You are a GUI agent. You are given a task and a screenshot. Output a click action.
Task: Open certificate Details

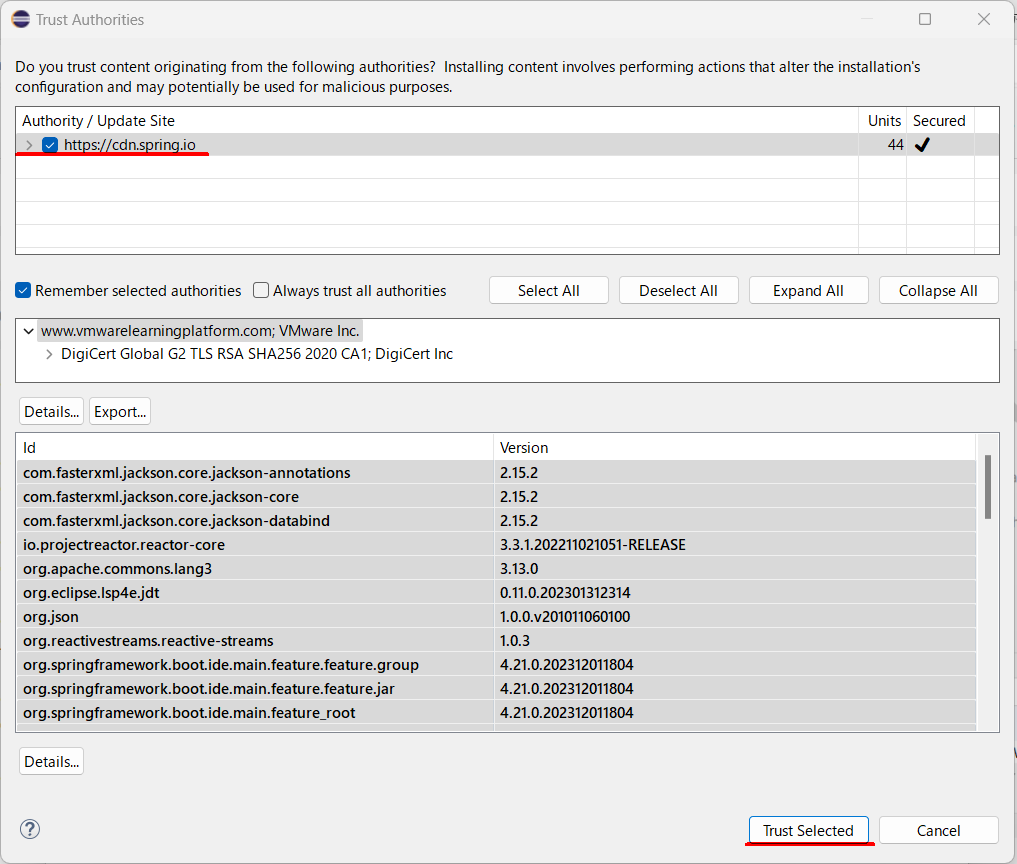(51, 411)
